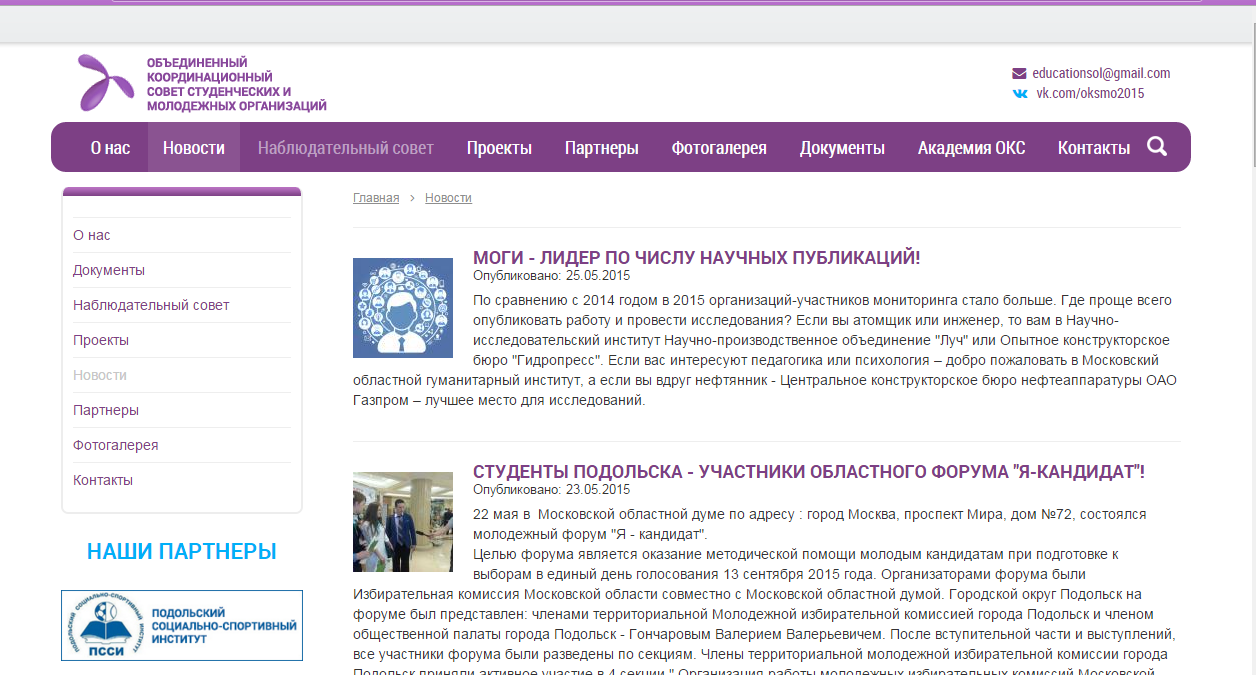Open the Я-КАНДИДАТ forum article headline
This screenshot has width=1256, height=675.
pyautogui.click(x=808, y=472)
